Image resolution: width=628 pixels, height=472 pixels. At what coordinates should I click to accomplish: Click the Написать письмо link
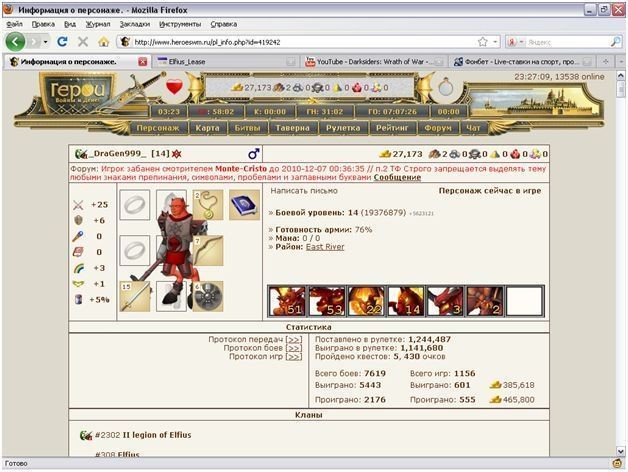(x=304, y=191)
